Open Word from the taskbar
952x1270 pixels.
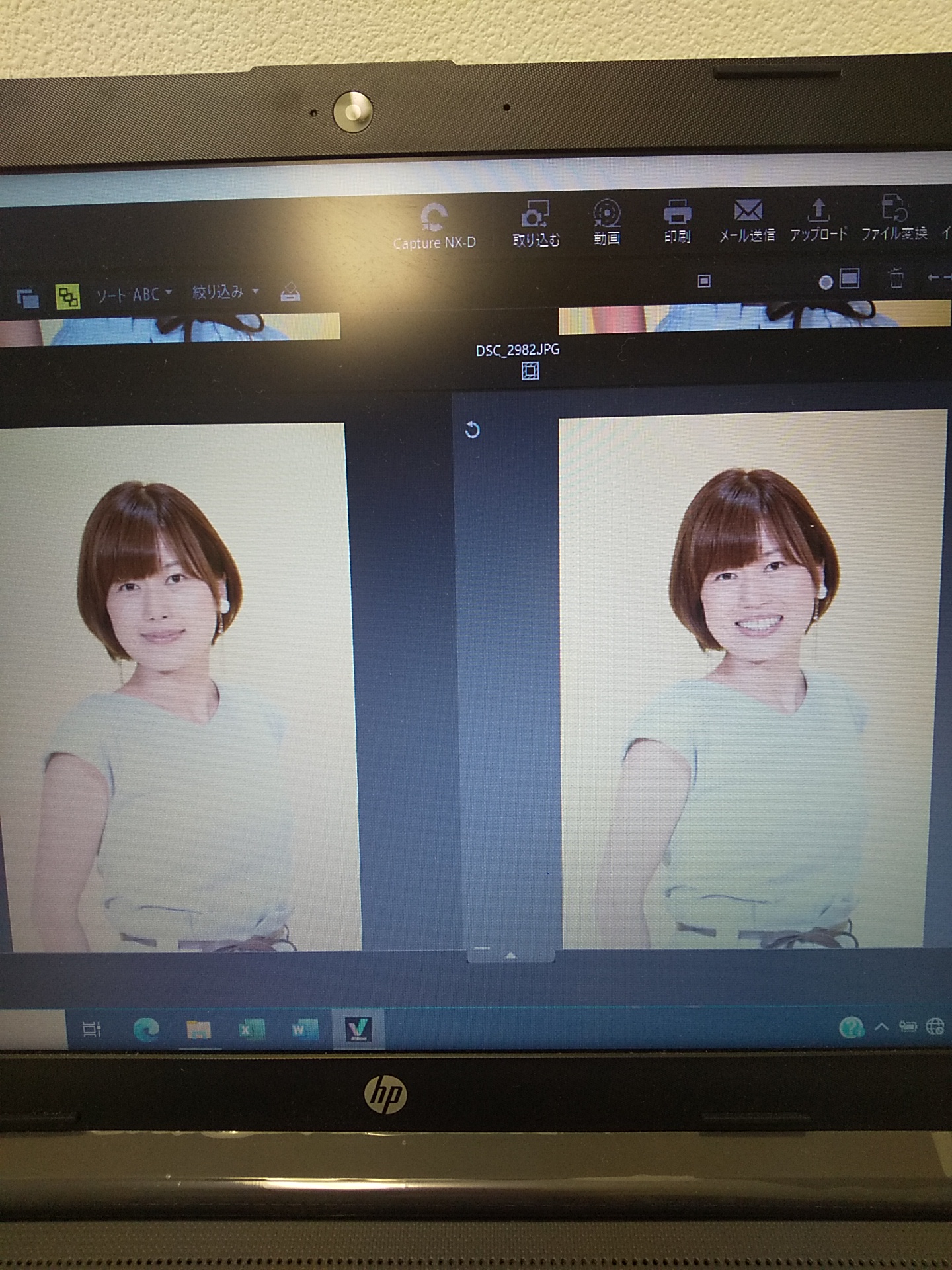(304, 1029)
